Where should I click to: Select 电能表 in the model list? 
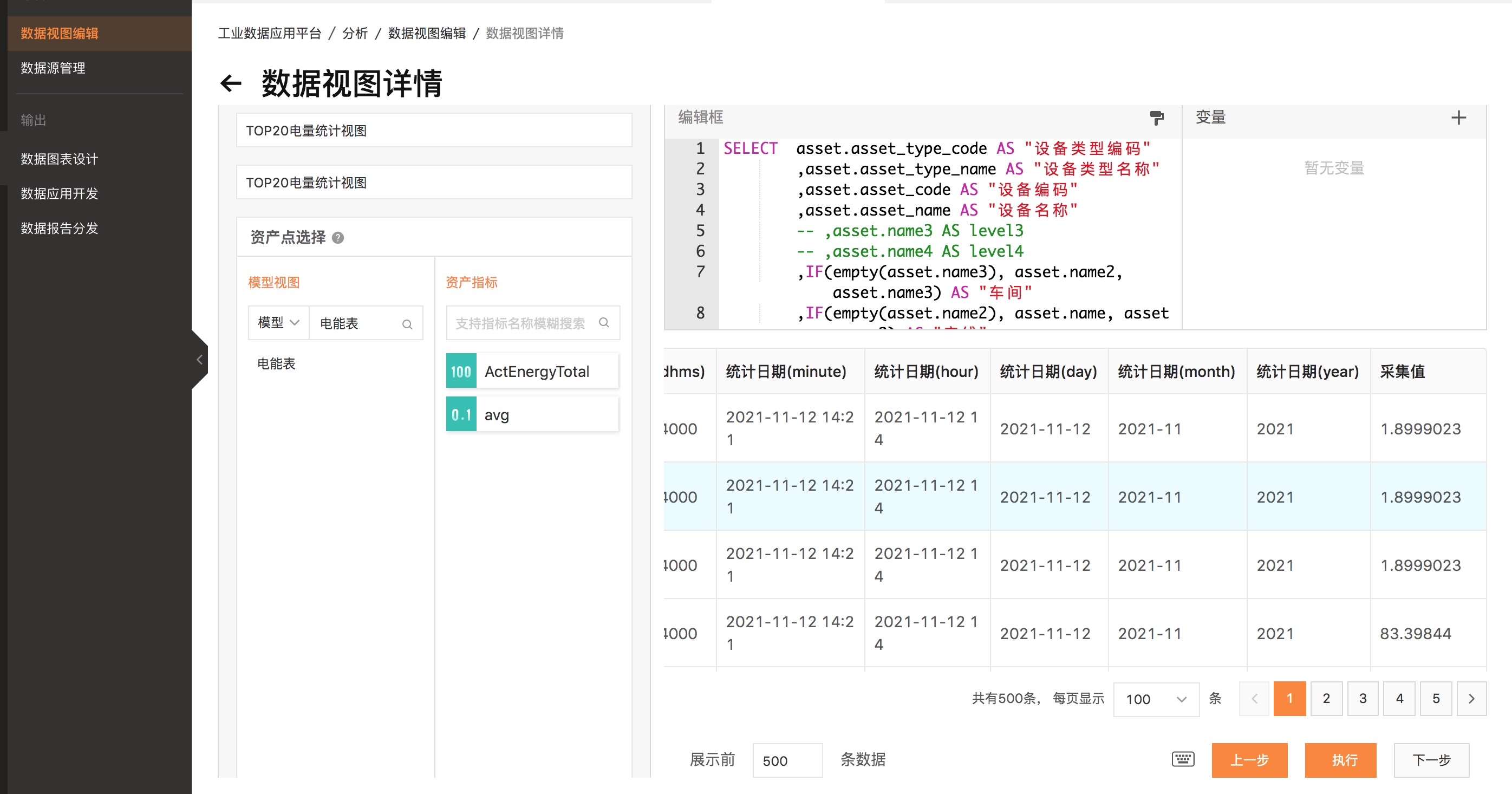[x=276, y=364]
